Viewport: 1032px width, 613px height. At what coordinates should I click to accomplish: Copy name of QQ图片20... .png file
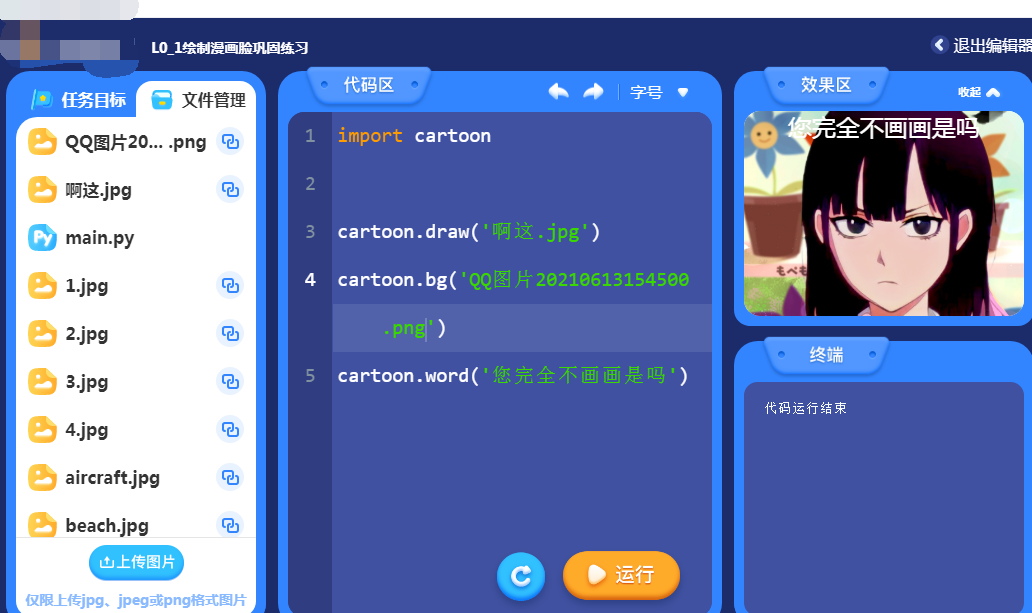[230, 142]
